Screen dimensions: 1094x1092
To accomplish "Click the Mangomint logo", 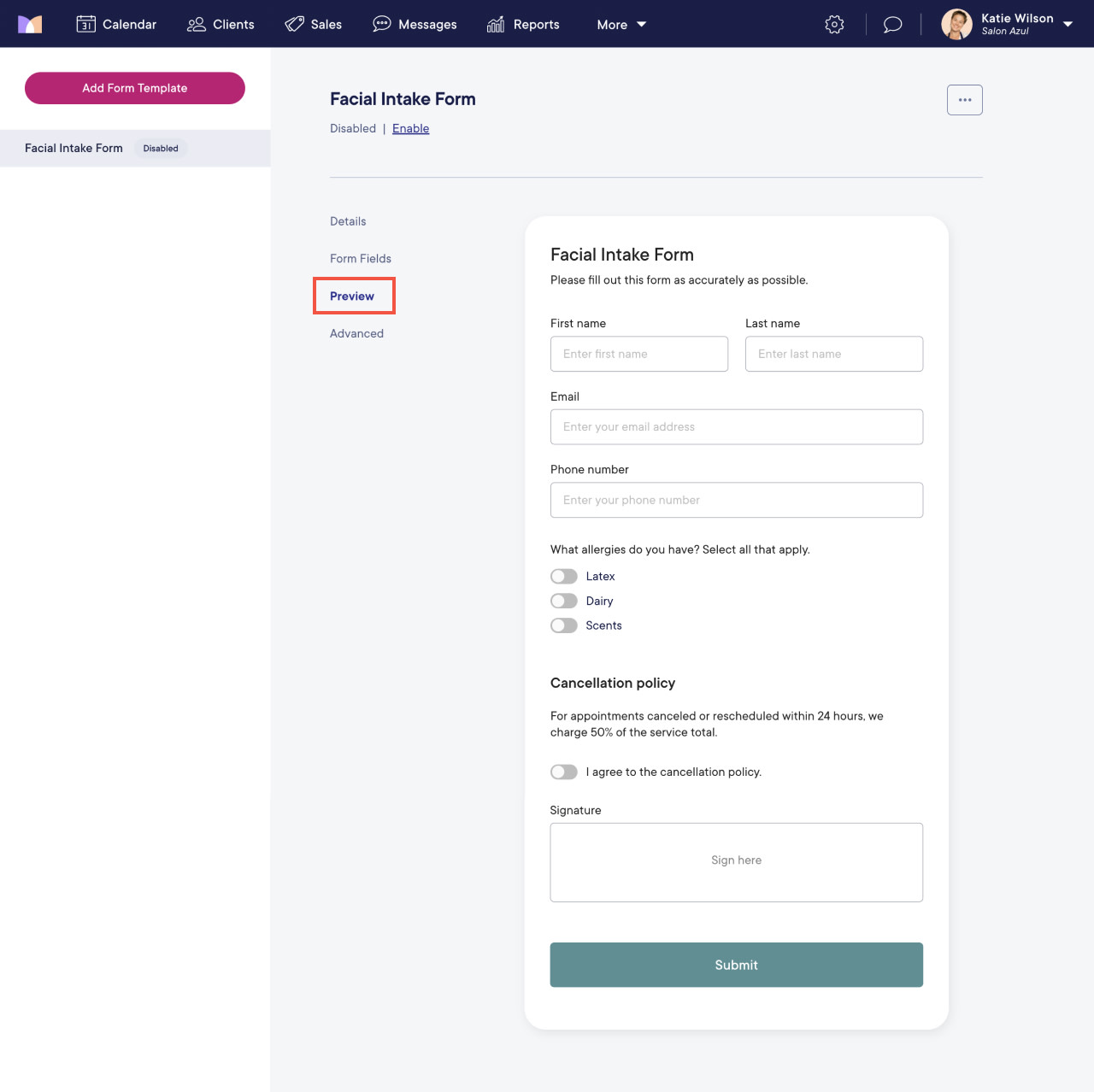I will coord(30,24).
